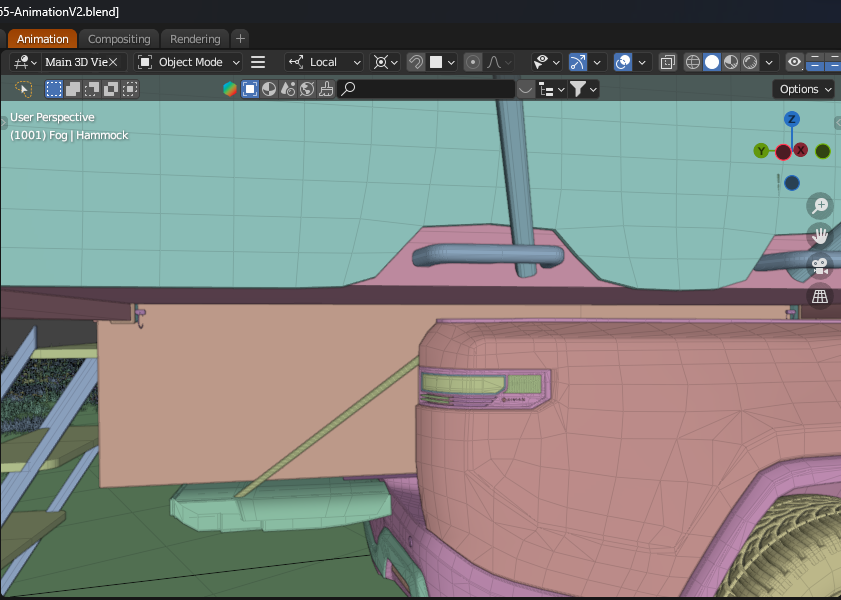841x600 pixels.
Task: Switch to Rendered viewport shading
Action: click(750, 62)
